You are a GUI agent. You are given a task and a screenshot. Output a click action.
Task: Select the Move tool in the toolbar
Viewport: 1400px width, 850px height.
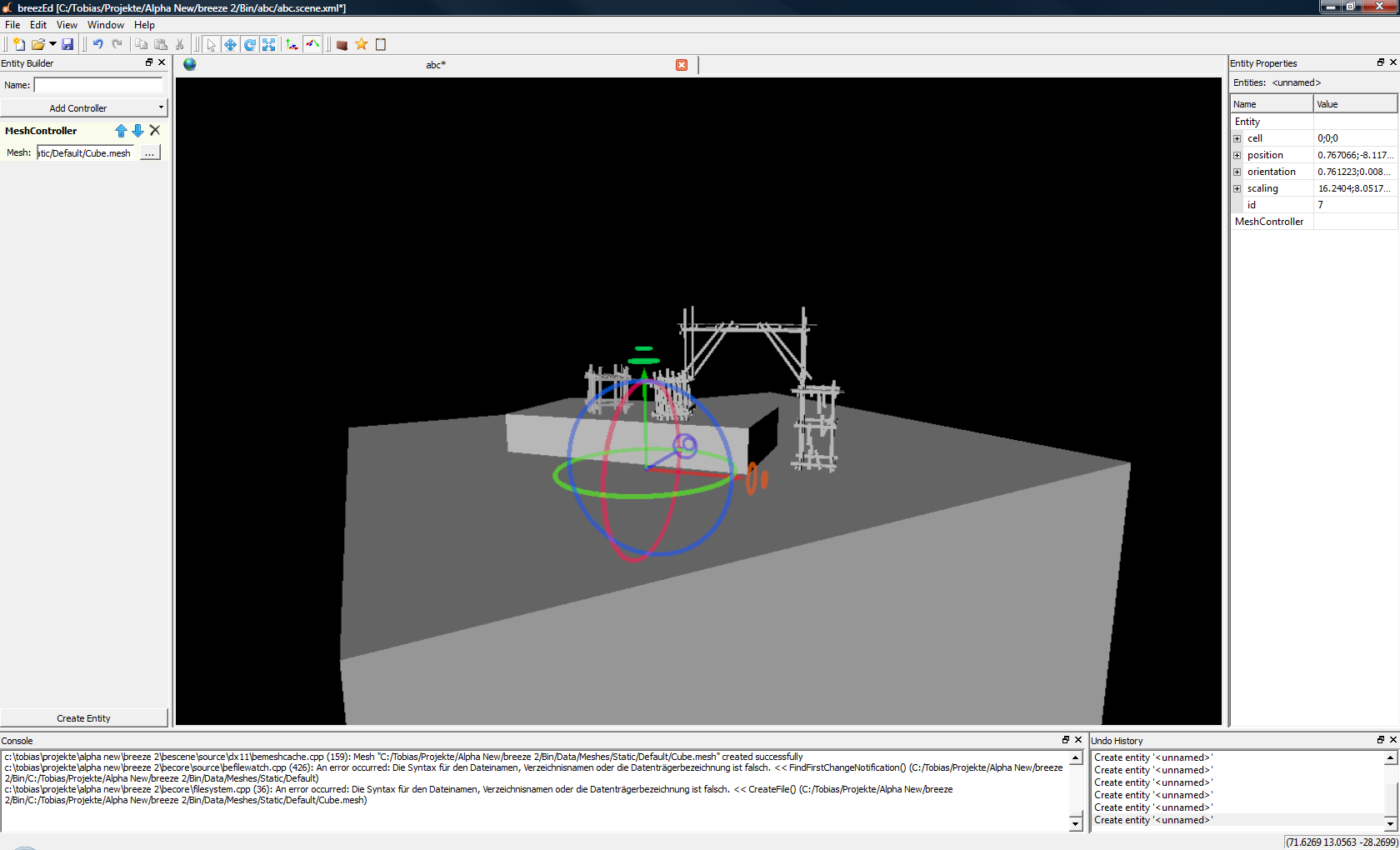(x=230, y=44)
